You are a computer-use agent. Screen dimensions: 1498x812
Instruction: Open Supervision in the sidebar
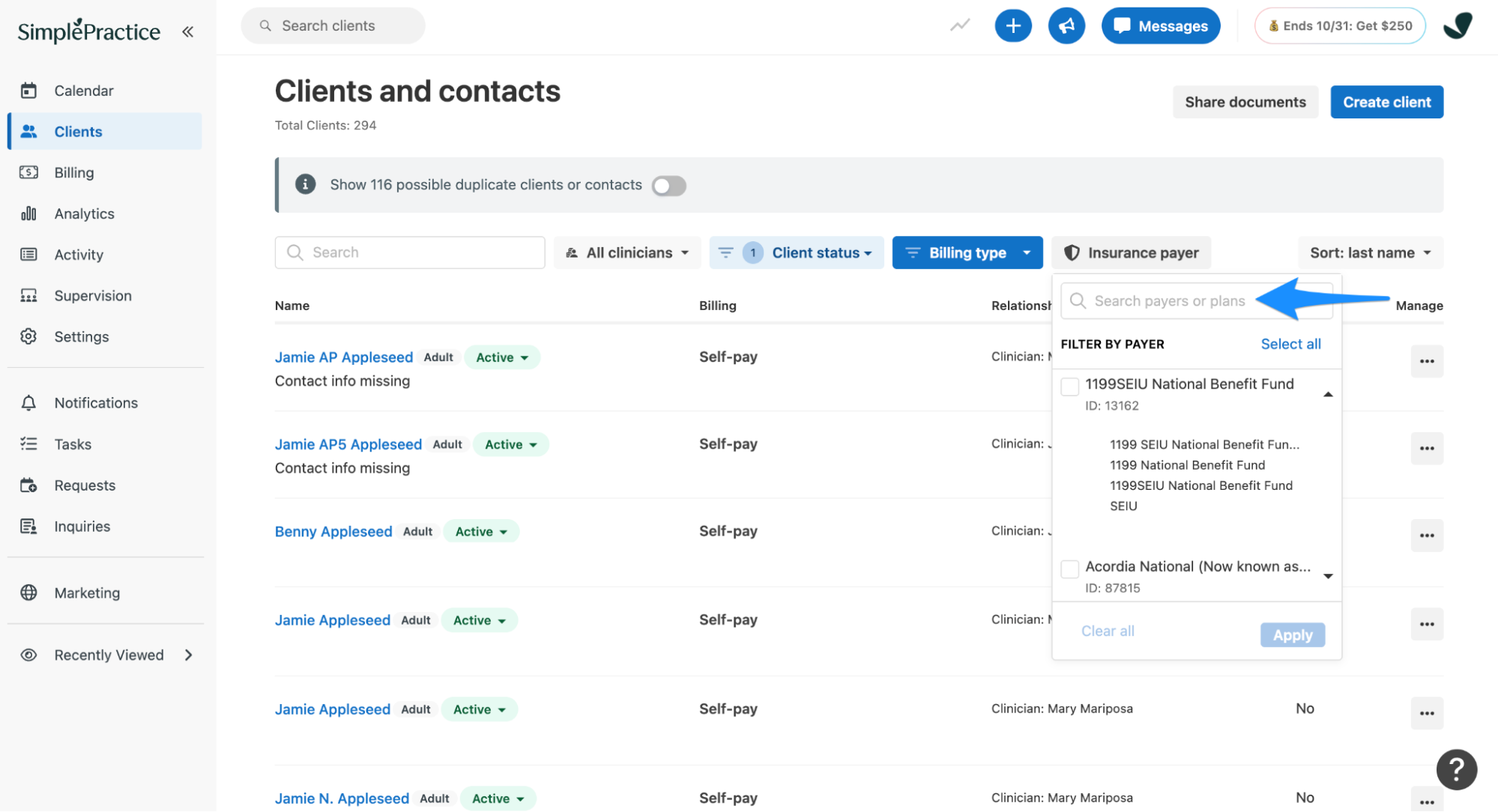(x=93, y=296)
